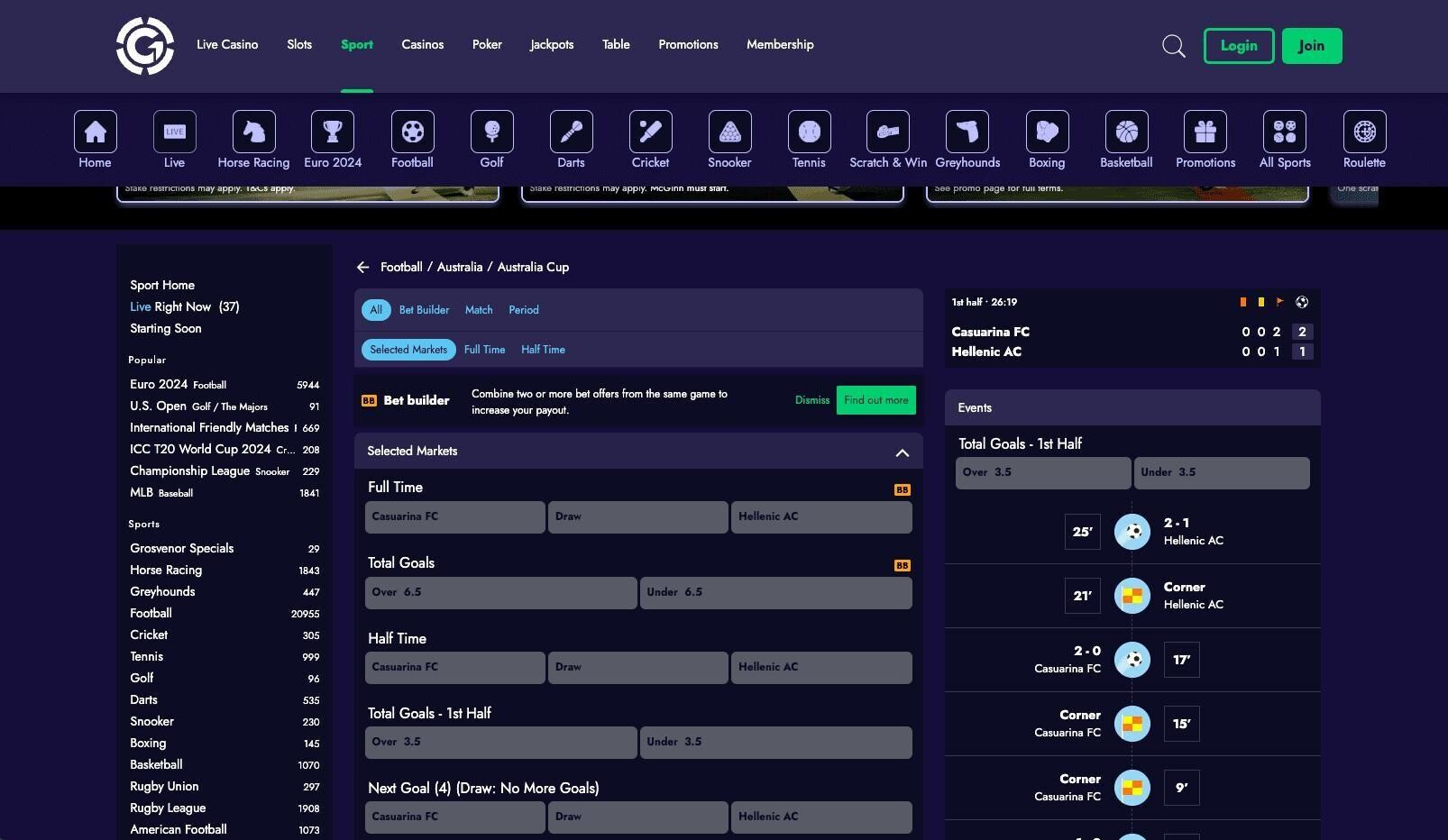
Task: Switch to Bet Builder filter
Action: [424, 310]
